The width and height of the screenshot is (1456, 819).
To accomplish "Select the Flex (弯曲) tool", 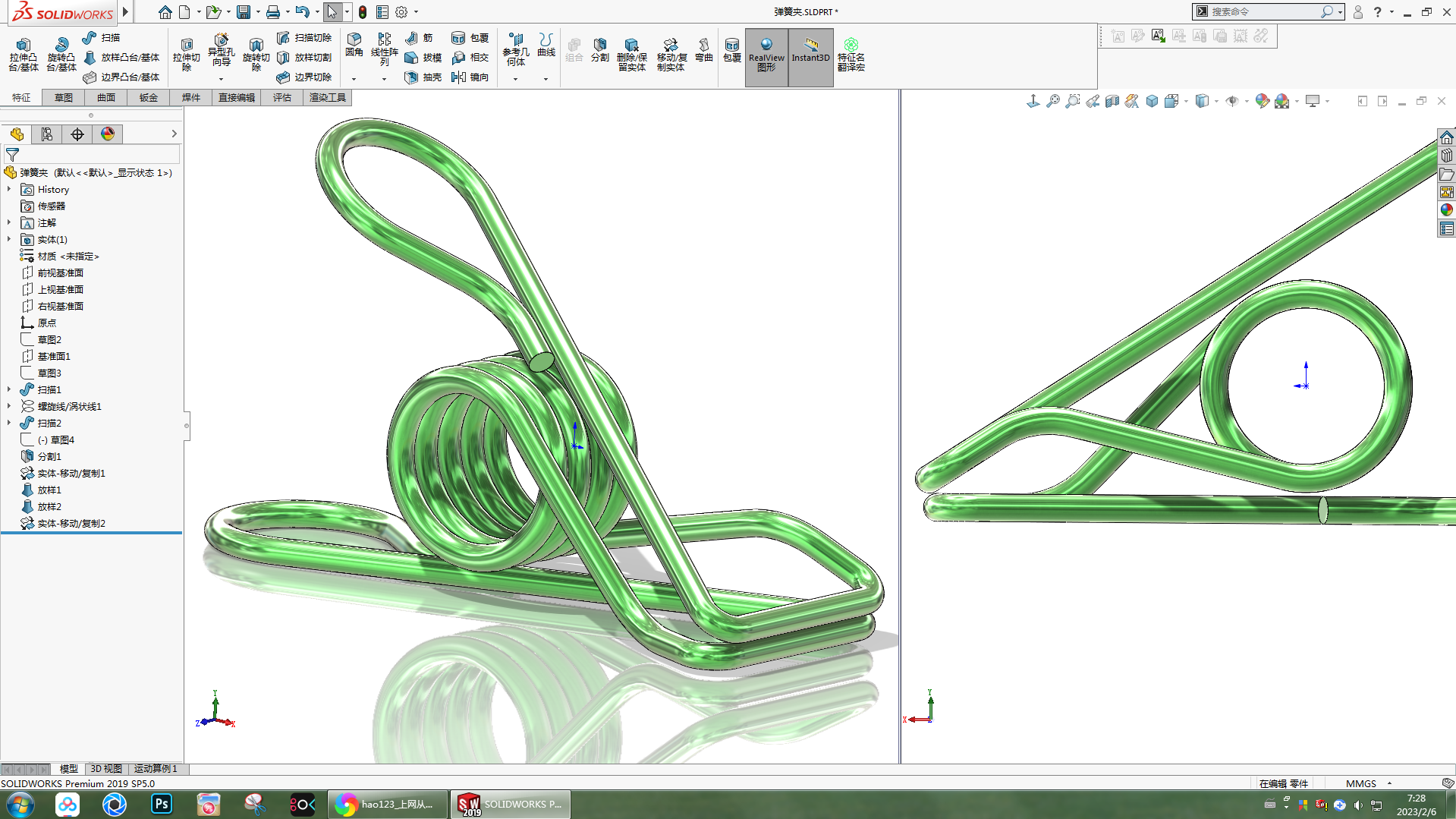I will tap(703, 49).
